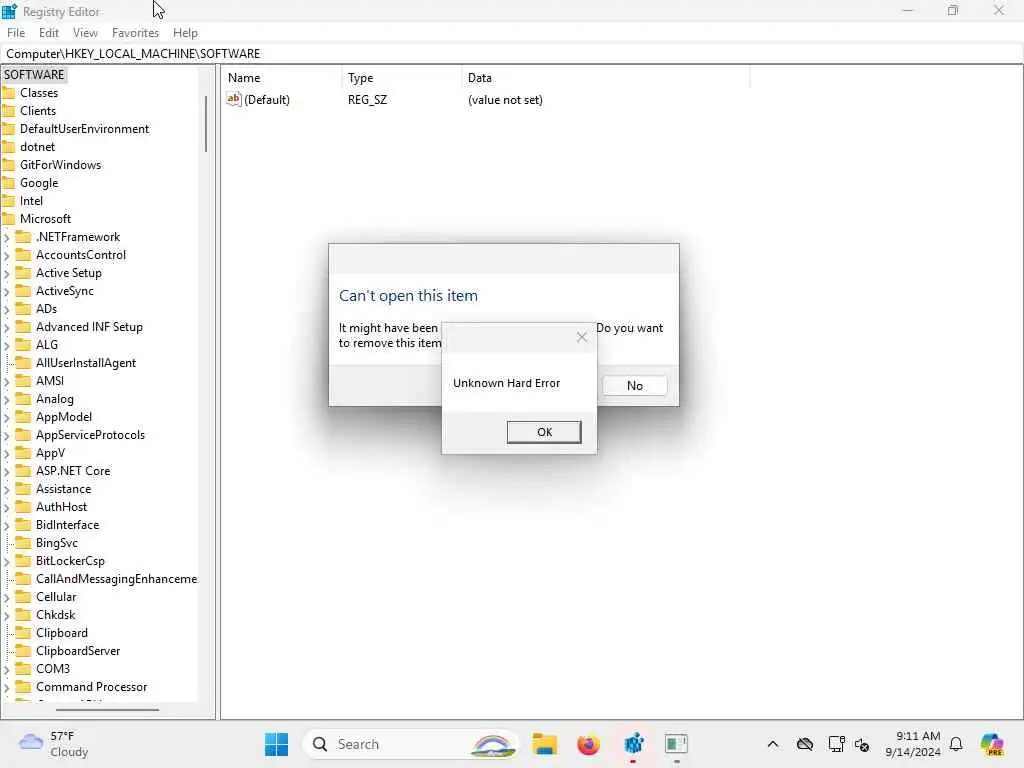The width and height of the screenshot is (1024, 768).
Task: Click the BingSvc folder icon
Action: point(23,543)
